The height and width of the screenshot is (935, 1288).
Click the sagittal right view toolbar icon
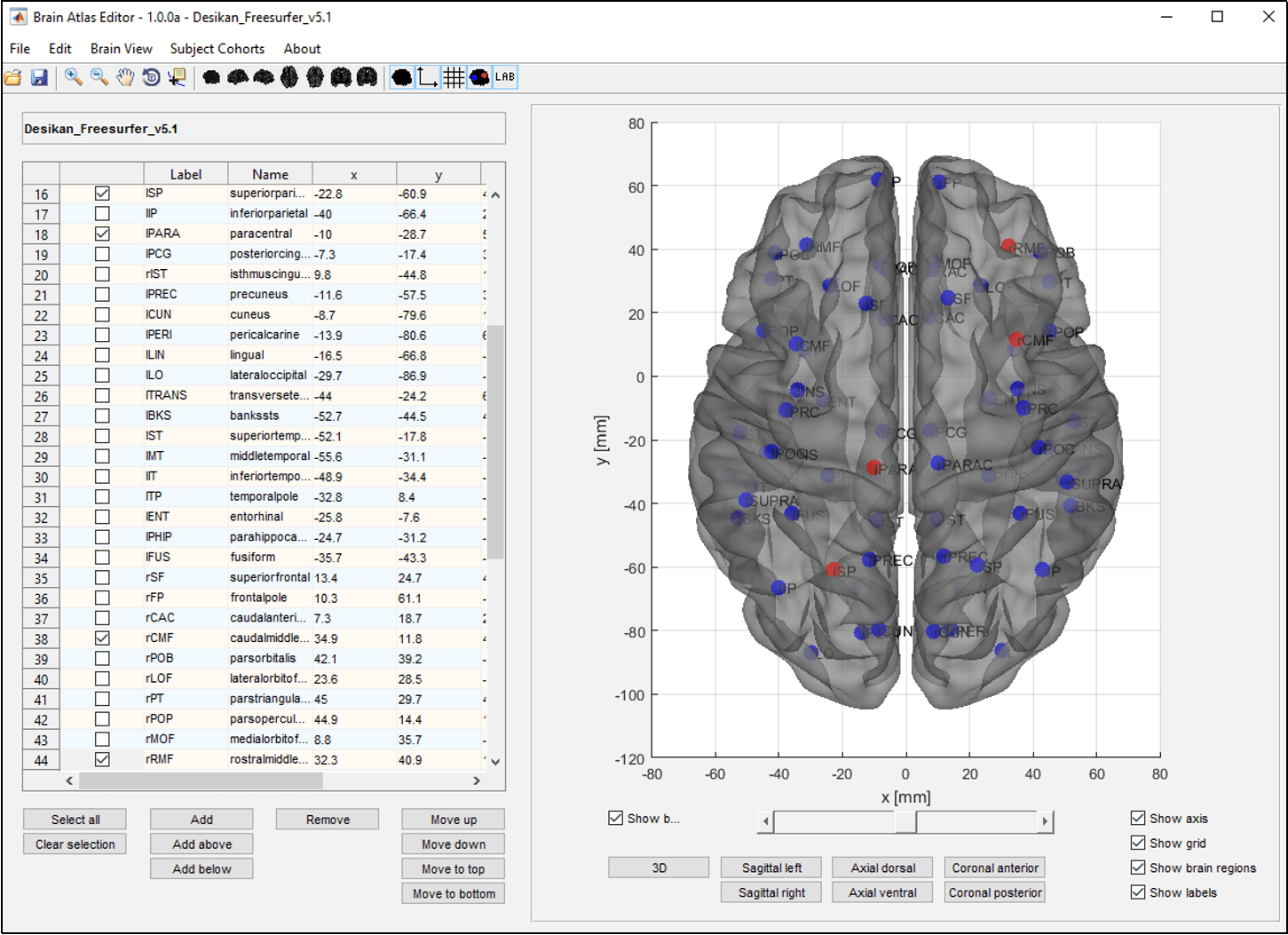[x=264, y=78]
